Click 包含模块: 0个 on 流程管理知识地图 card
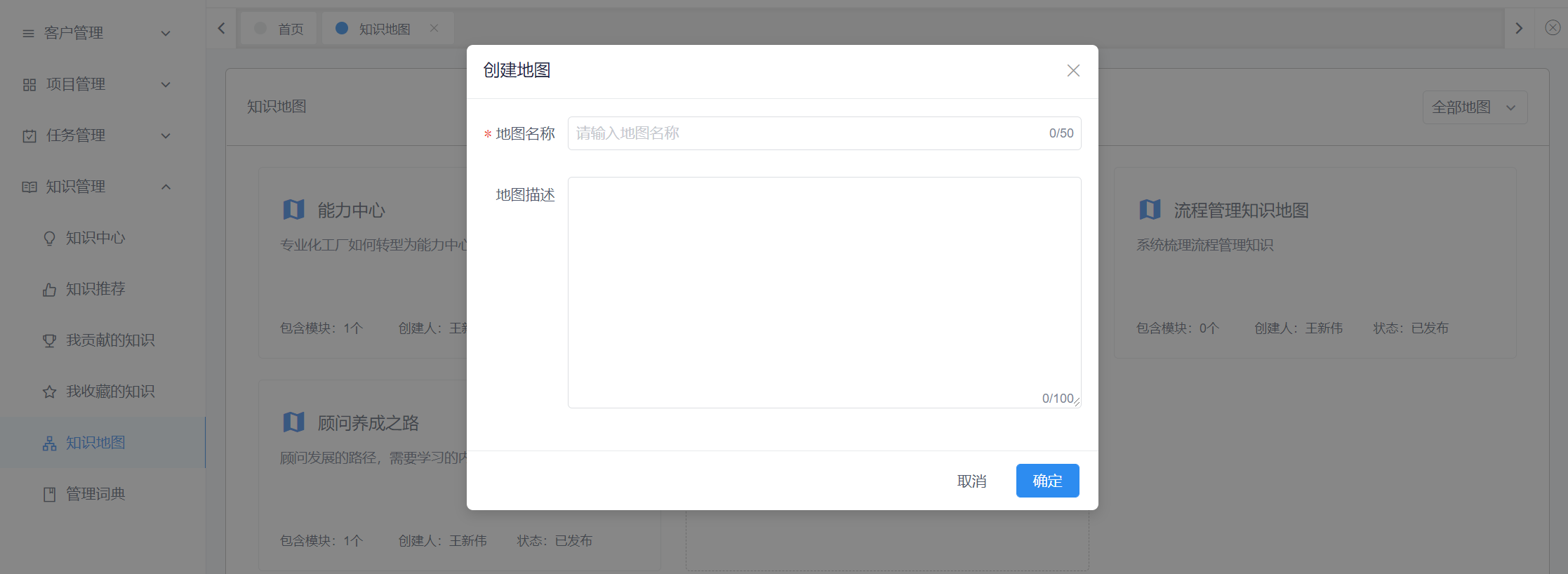The image size is (1568, 574). pos(1178,328)
